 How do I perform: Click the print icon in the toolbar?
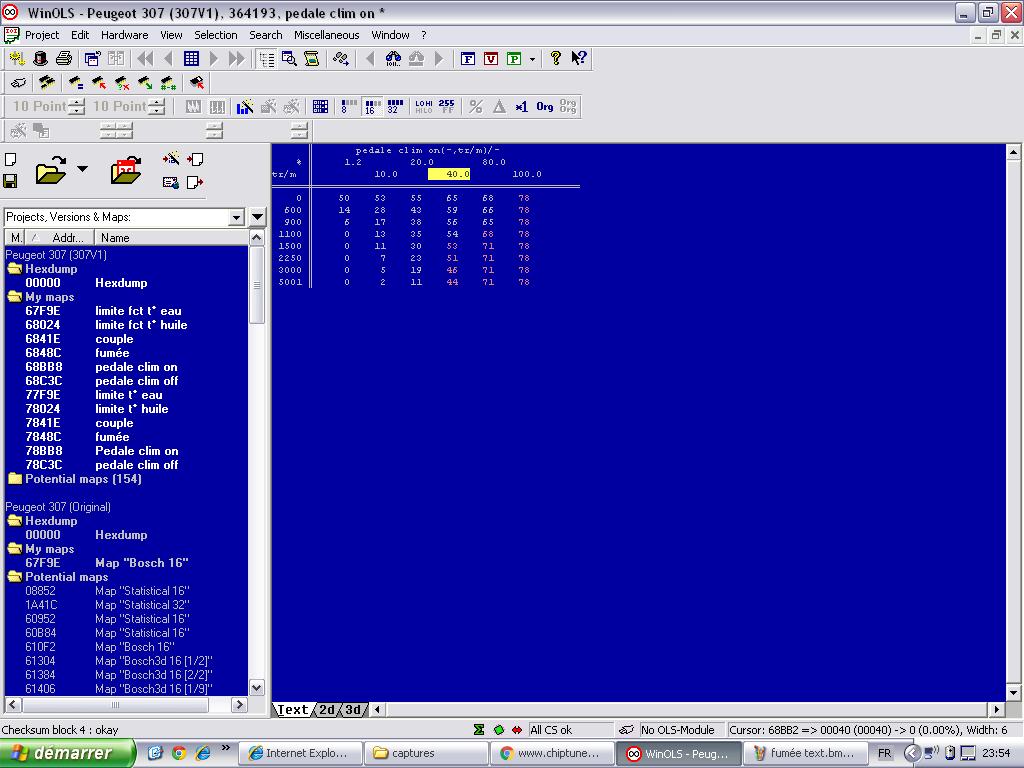click(64, 59)
